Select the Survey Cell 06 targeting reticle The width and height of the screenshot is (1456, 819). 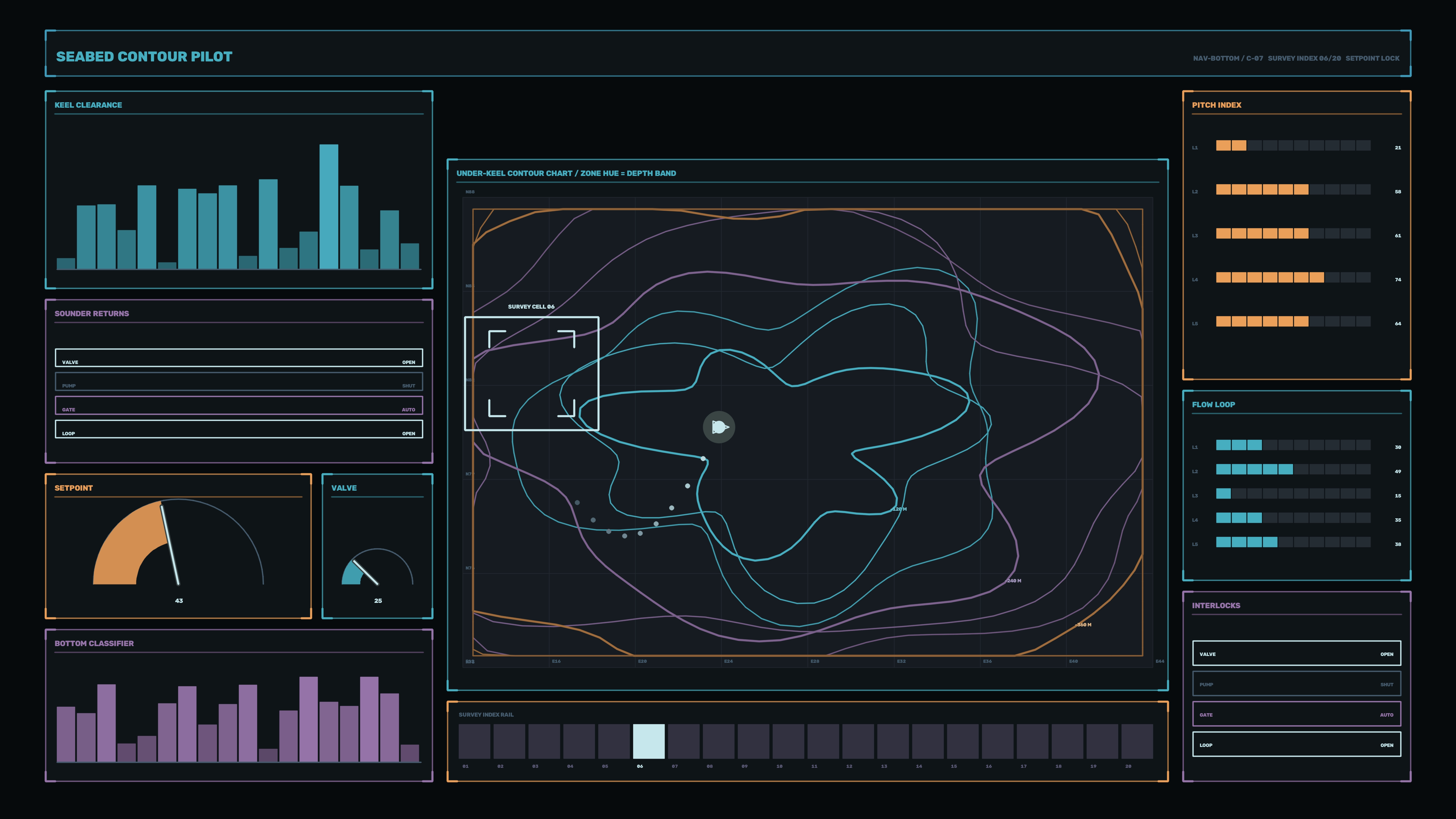(531, 373)
